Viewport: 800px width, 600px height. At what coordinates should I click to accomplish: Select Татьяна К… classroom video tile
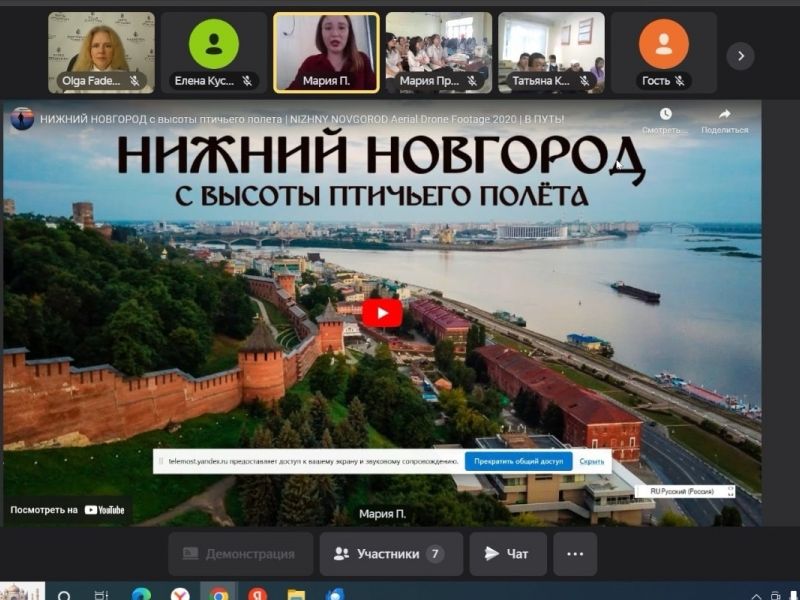(551, 52)
